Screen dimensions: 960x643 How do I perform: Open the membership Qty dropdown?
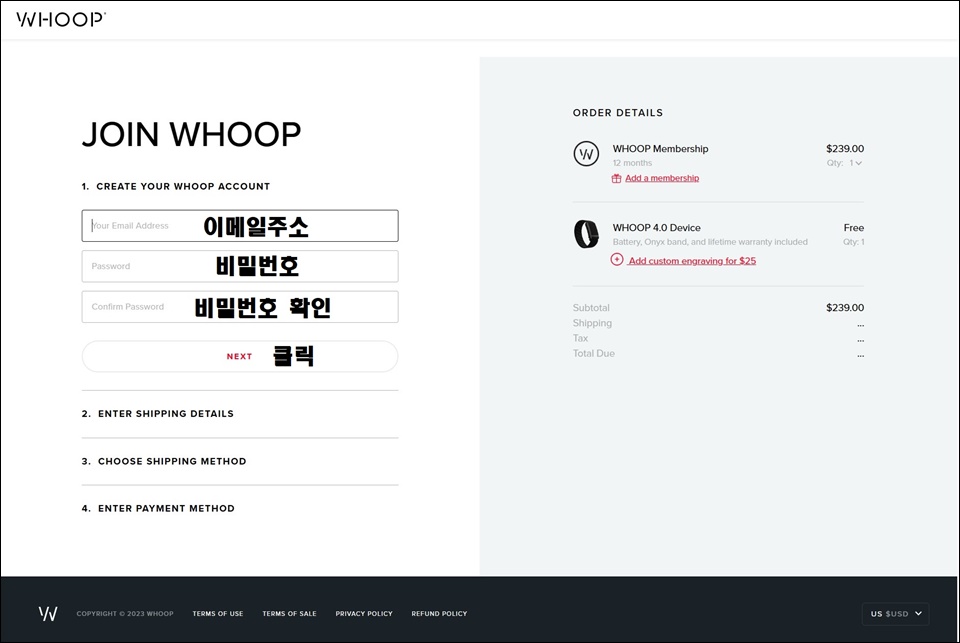(855, 163)
